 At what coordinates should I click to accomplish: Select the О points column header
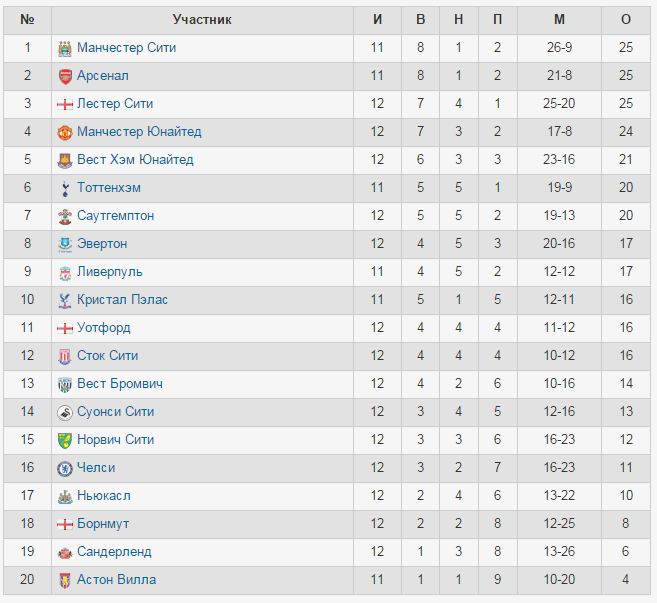click(626, 20)
